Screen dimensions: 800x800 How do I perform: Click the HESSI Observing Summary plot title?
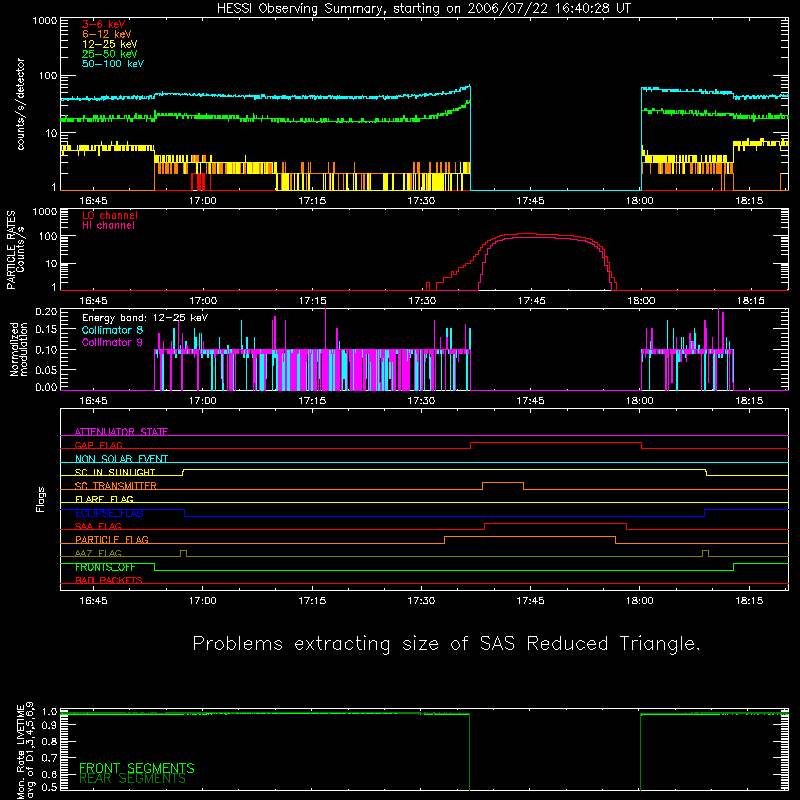[x=424, y=9]
